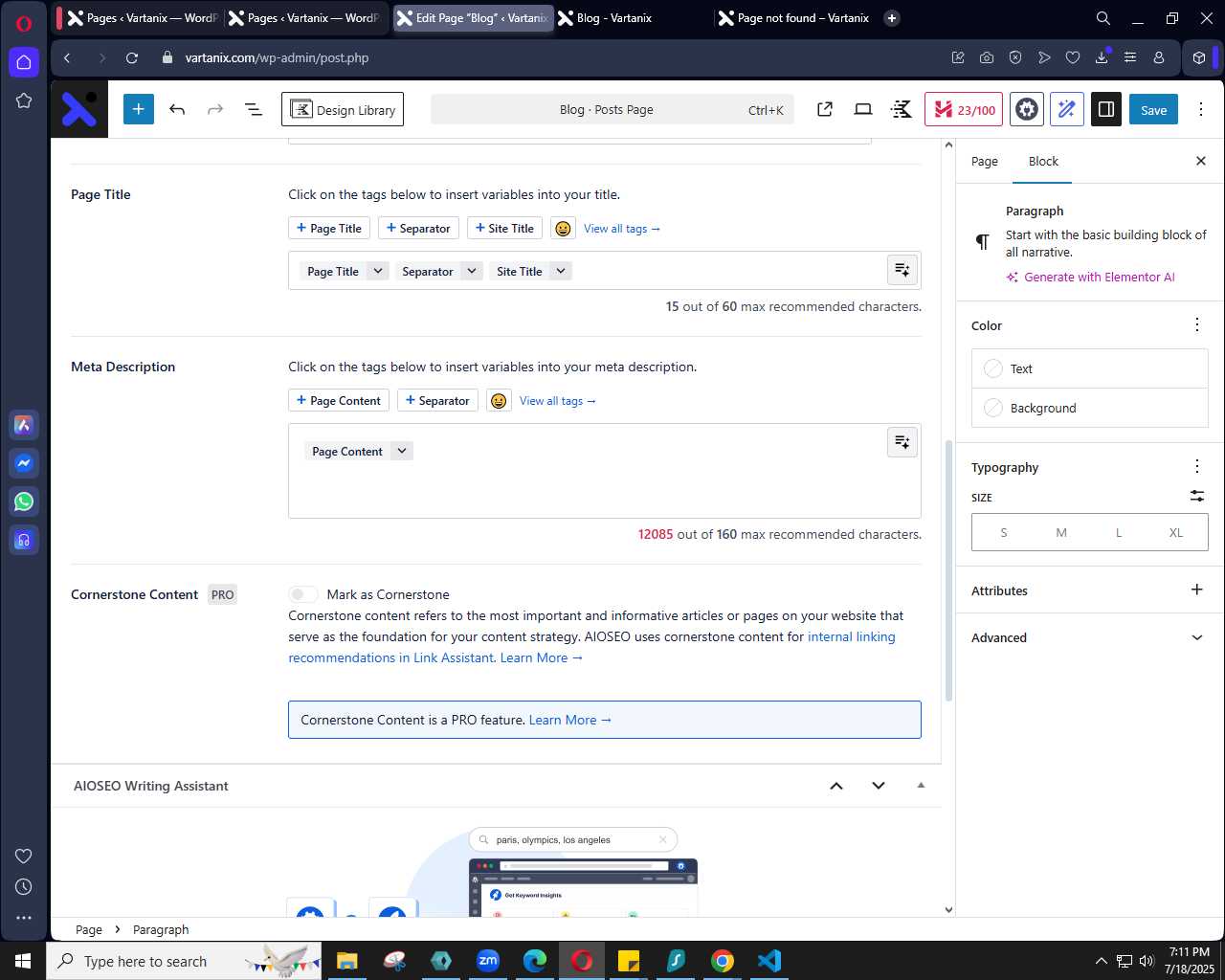1225x980 pixels.
Task: Move AIOSEO Writing Assistant panel up
Action: [x=835, y=786]
